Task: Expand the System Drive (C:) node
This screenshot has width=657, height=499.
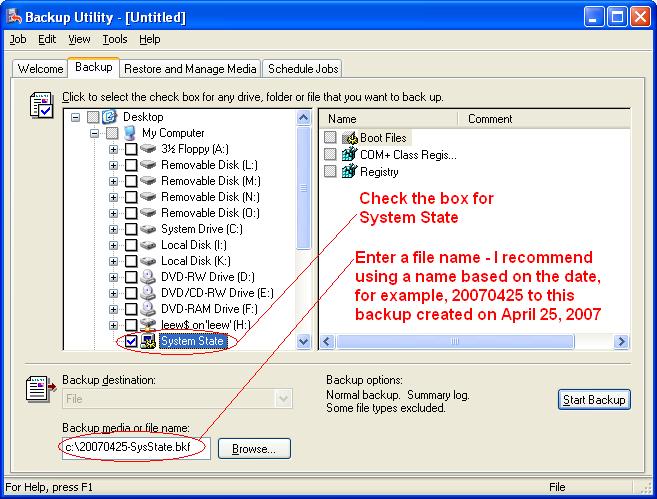Action: pos(114,229)
